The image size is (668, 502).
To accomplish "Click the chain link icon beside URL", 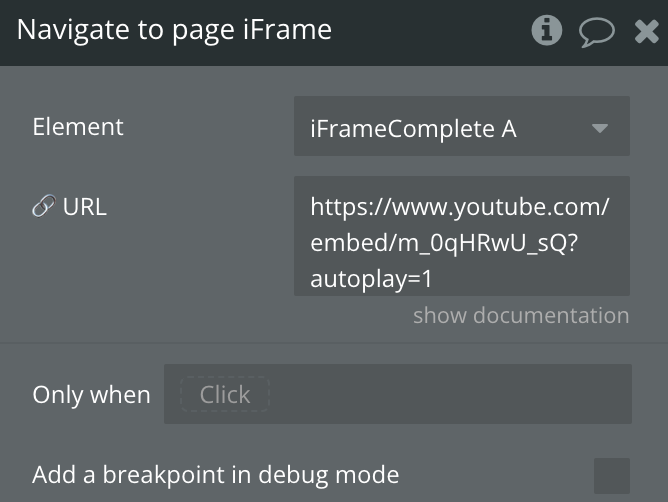I will 44,206.
